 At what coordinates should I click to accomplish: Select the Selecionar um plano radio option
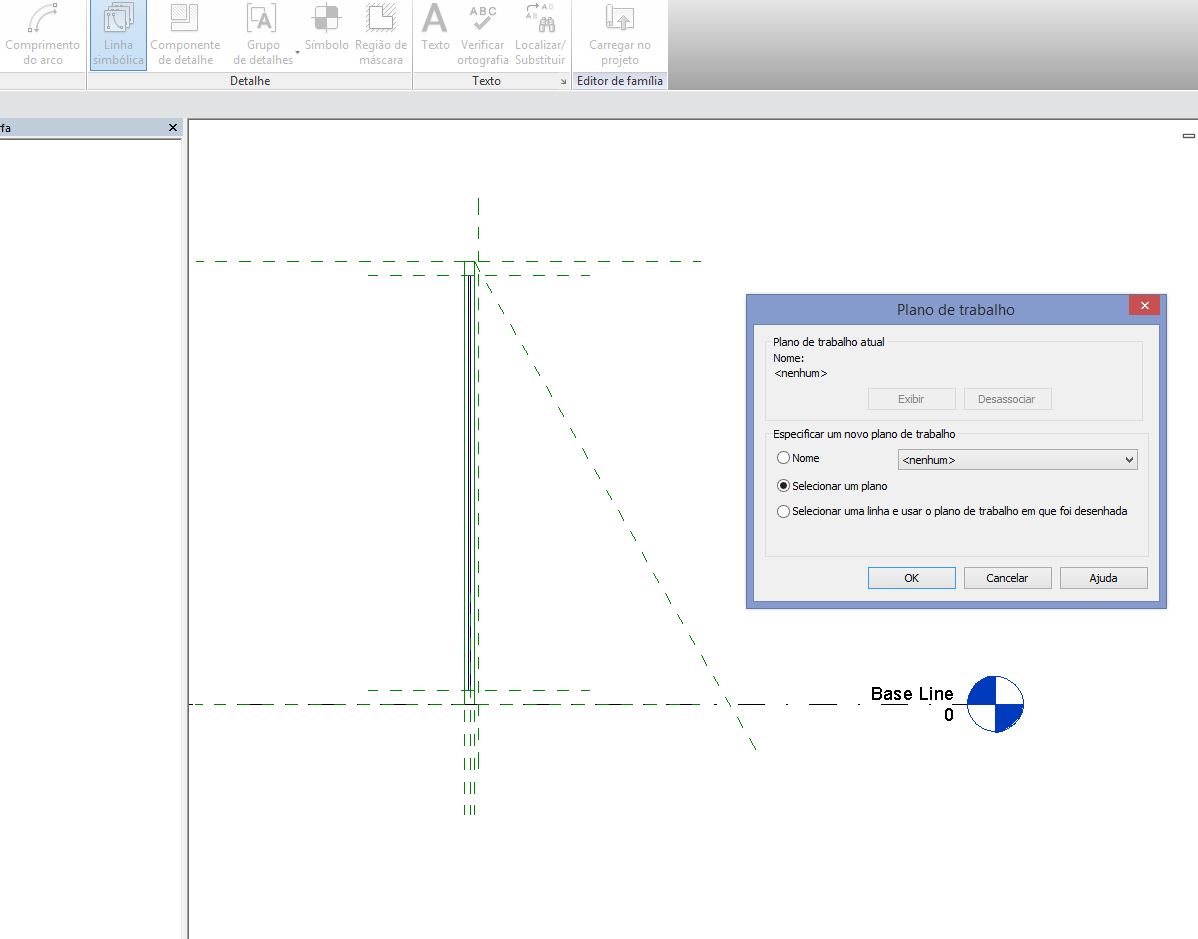[x=783, y=486]
